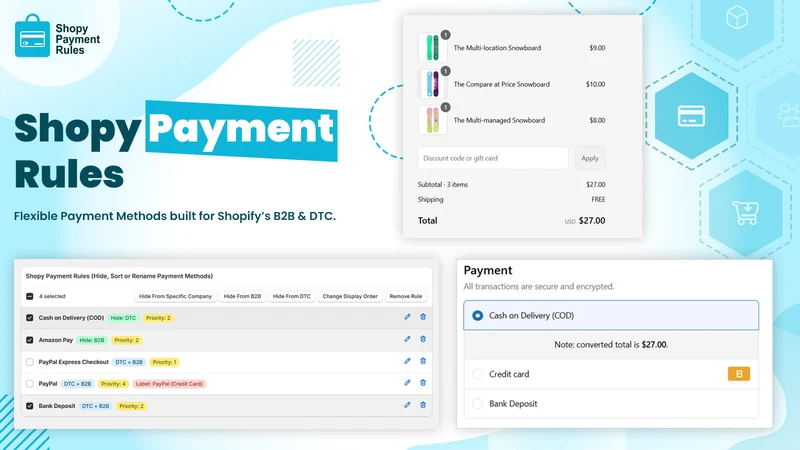This screenshot has width=800, height=450.
Task: Edit the Cash on Delivery (COD) rule
Action: tap(407, 317)
